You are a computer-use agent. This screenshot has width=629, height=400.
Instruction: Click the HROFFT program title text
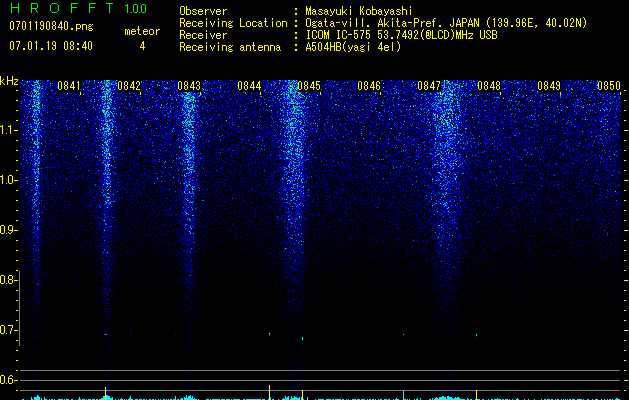61,8
